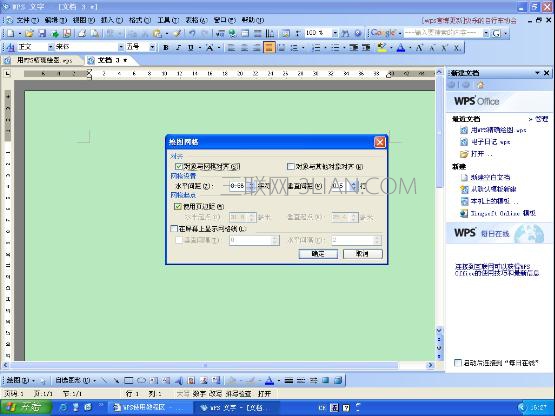The width and height of the screenshot is (555, 416).
Task: Check 对象与其他对象对齐 checkbox
Action: [291, 166]
